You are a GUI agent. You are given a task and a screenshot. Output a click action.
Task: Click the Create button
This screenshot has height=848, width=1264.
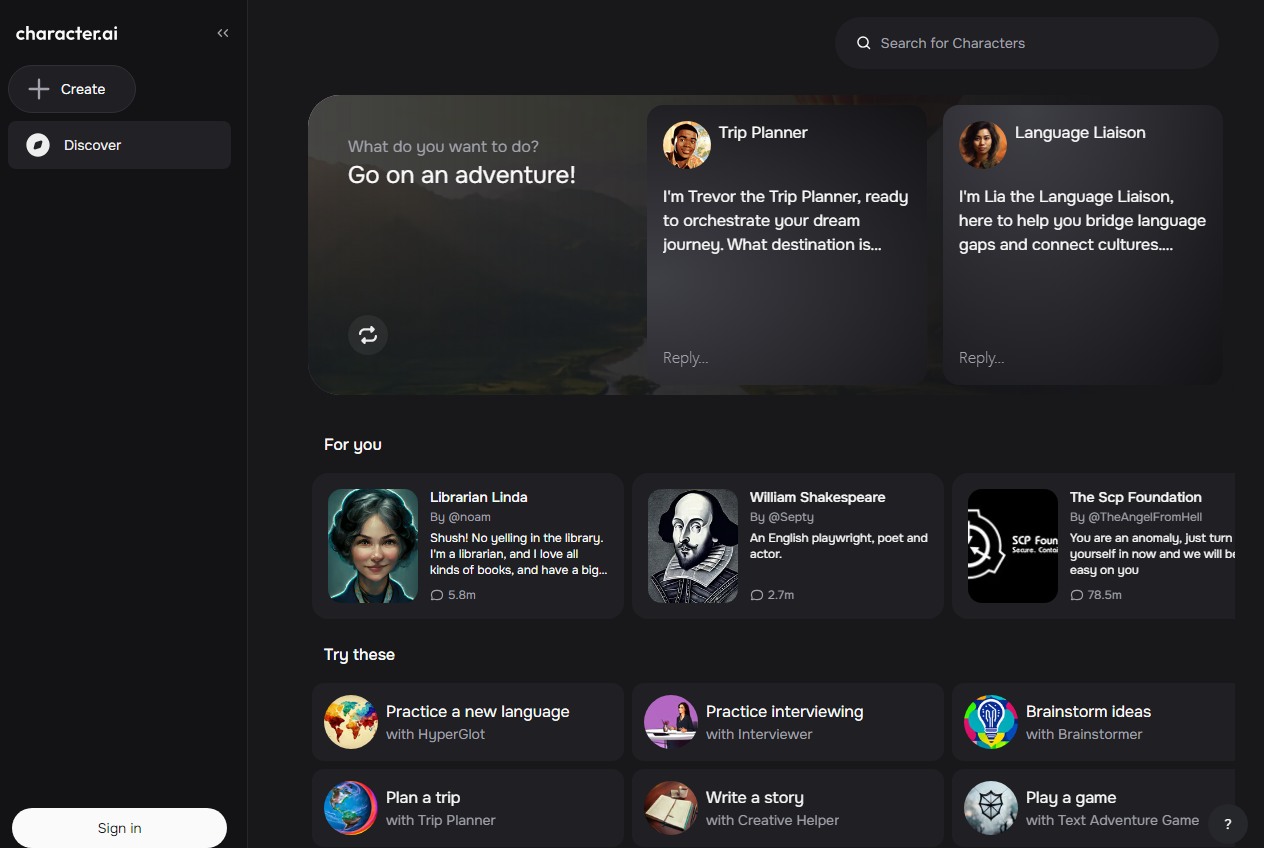[x=72, y=89]
